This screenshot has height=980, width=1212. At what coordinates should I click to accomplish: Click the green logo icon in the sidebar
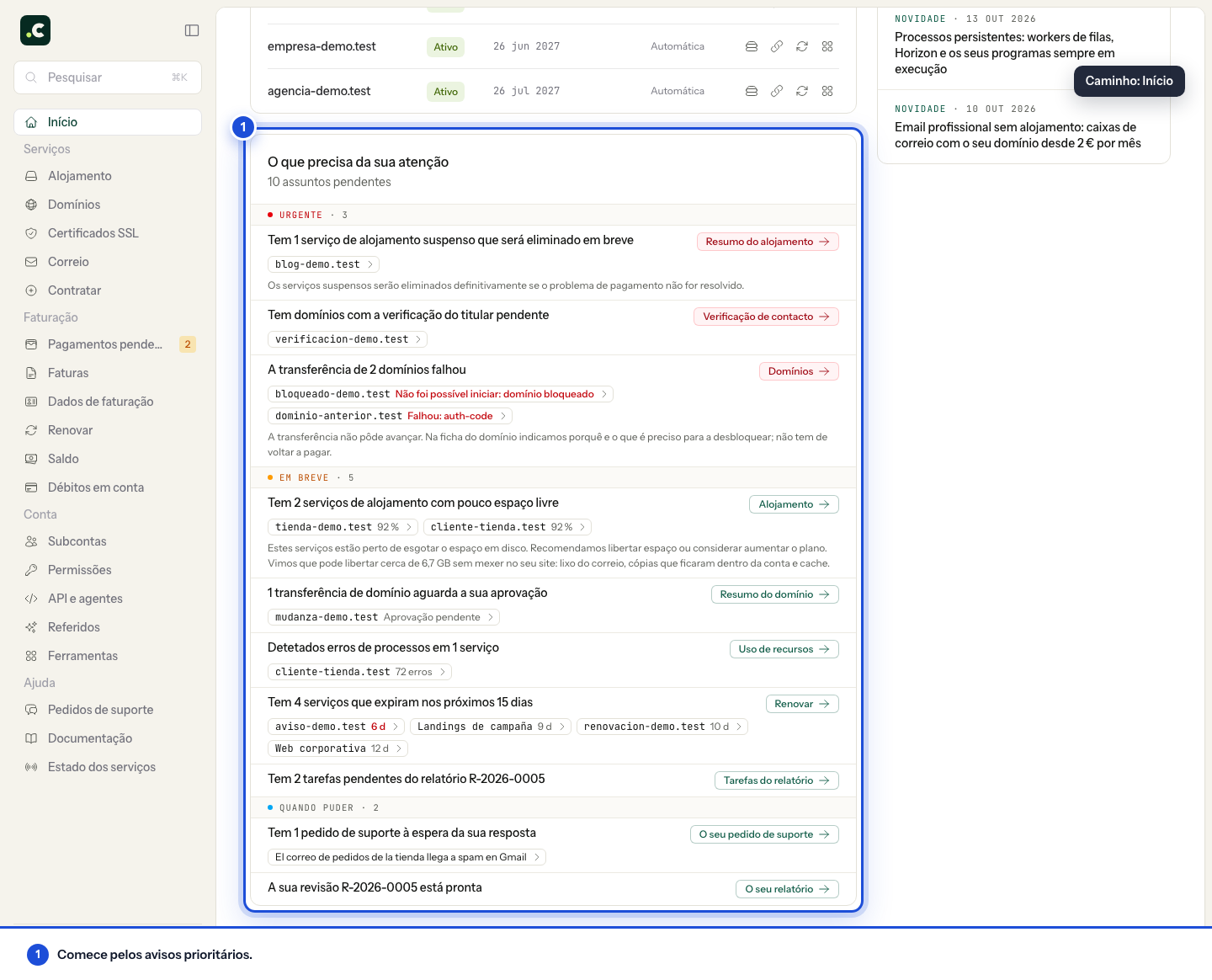(x=35, y=30)
